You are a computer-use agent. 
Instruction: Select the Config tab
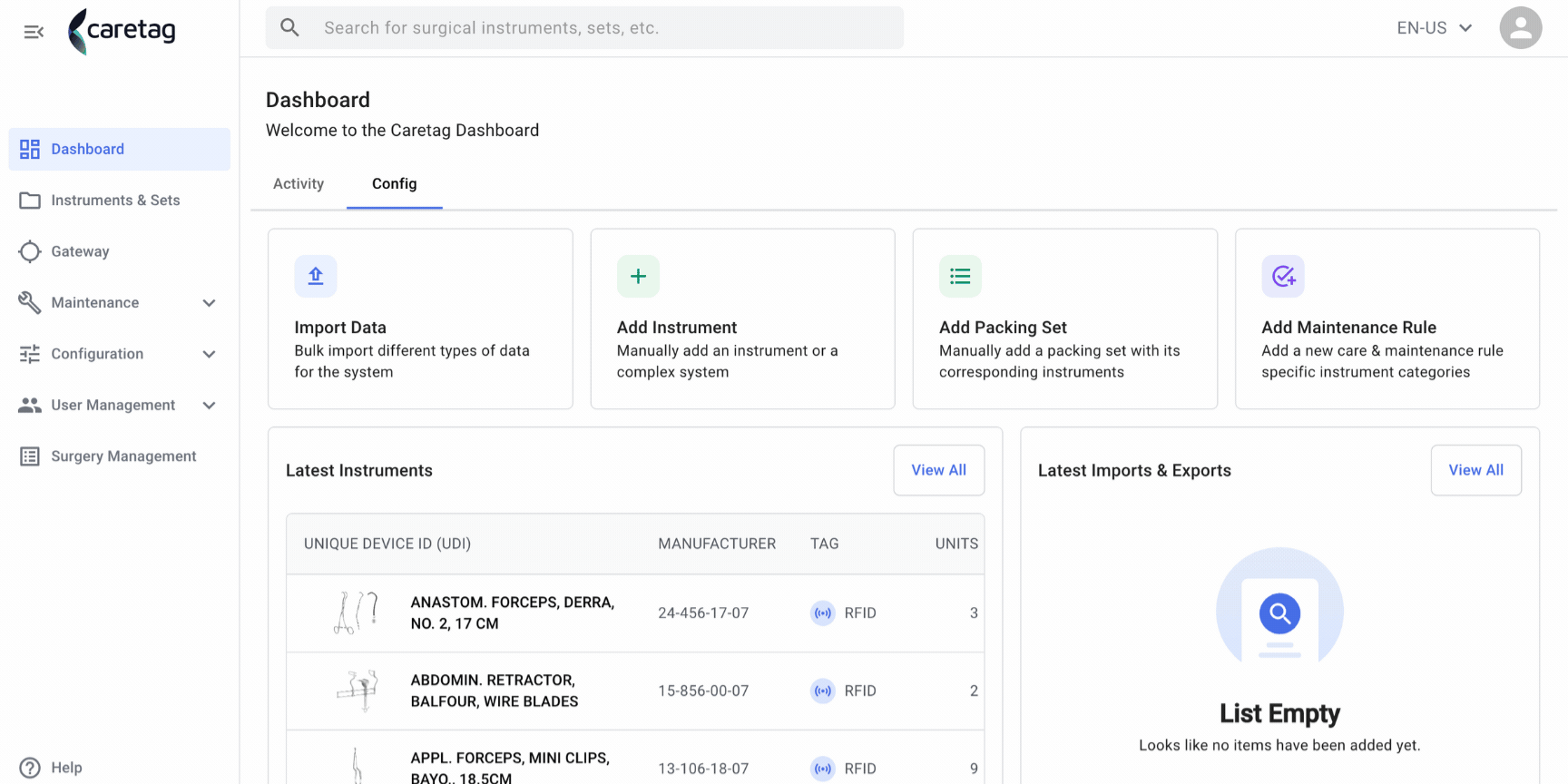[395, 184]
